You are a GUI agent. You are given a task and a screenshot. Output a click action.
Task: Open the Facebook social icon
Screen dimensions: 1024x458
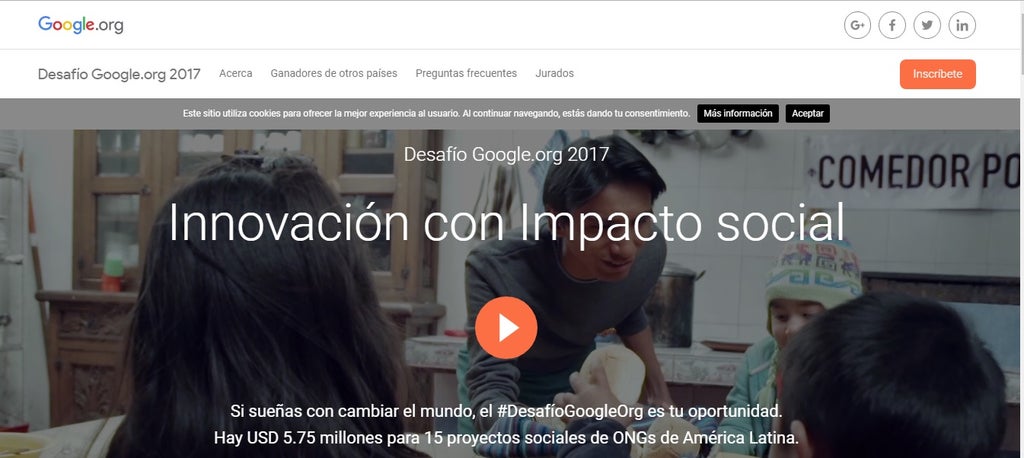(x=892, y=25)
